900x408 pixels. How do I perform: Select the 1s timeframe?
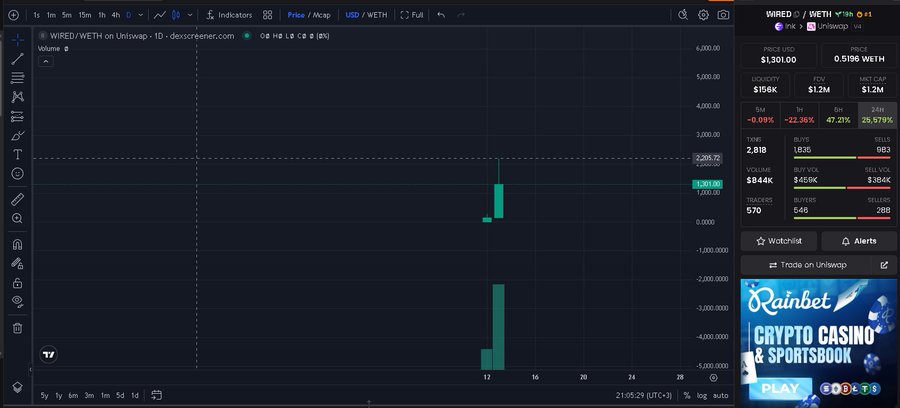37,15
